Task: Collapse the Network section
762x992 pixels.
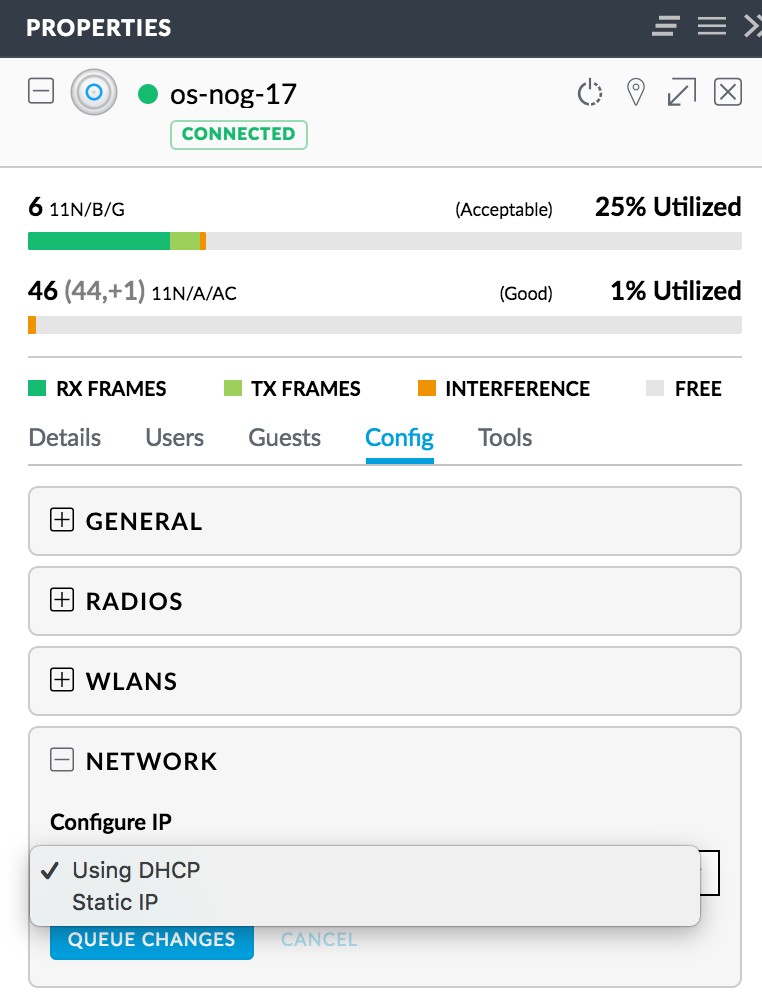Action: (62, 760)
